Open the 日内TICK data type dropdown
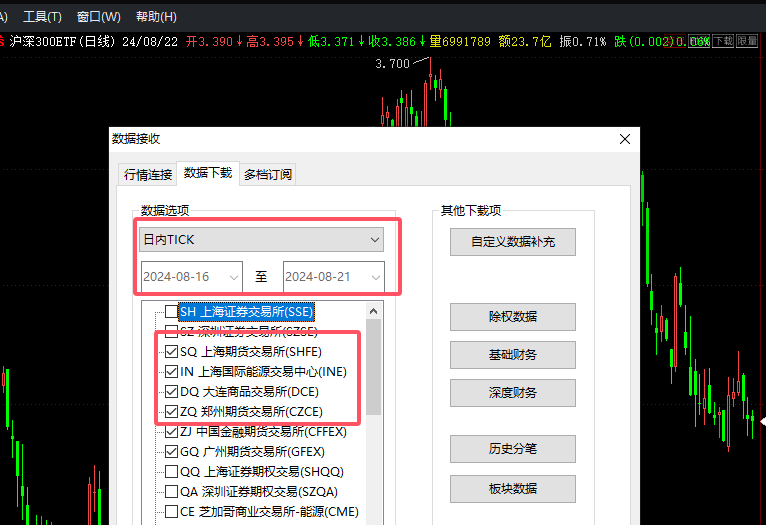The image size is (766, 525). (261, 240)
